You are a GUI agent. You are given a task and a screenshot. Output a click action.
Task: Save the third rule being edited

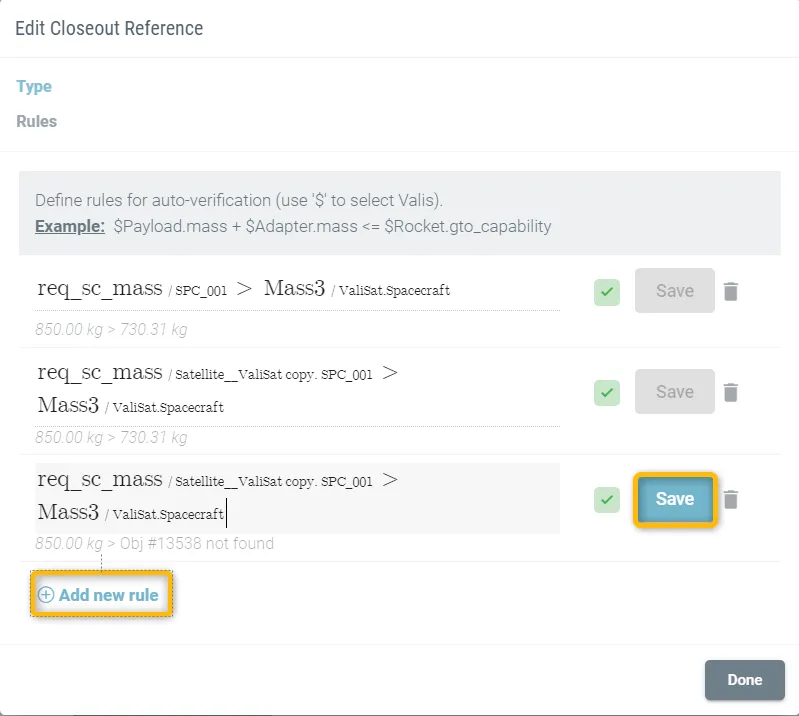point(674,499)
